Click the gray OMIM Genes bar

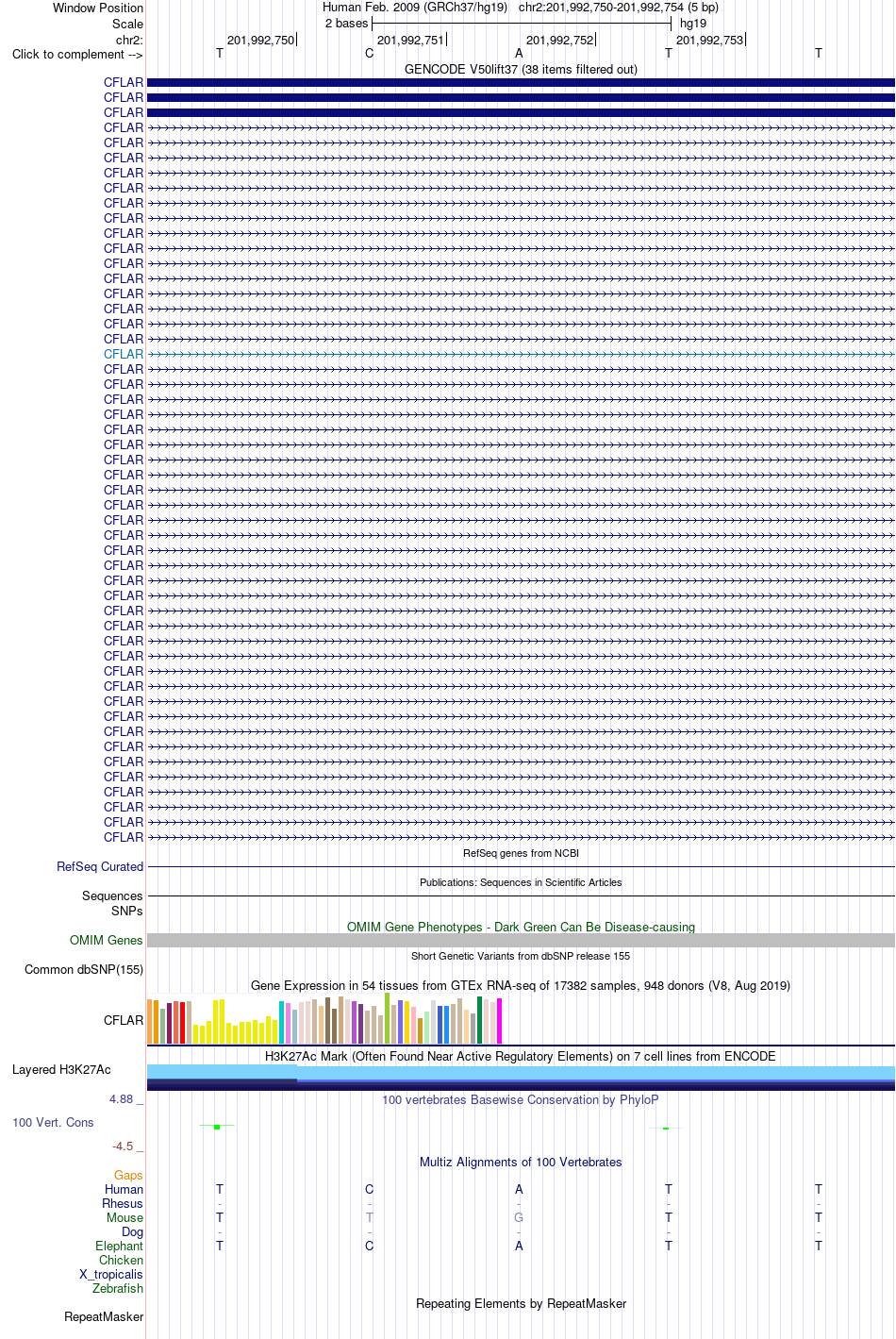[521, 941]
